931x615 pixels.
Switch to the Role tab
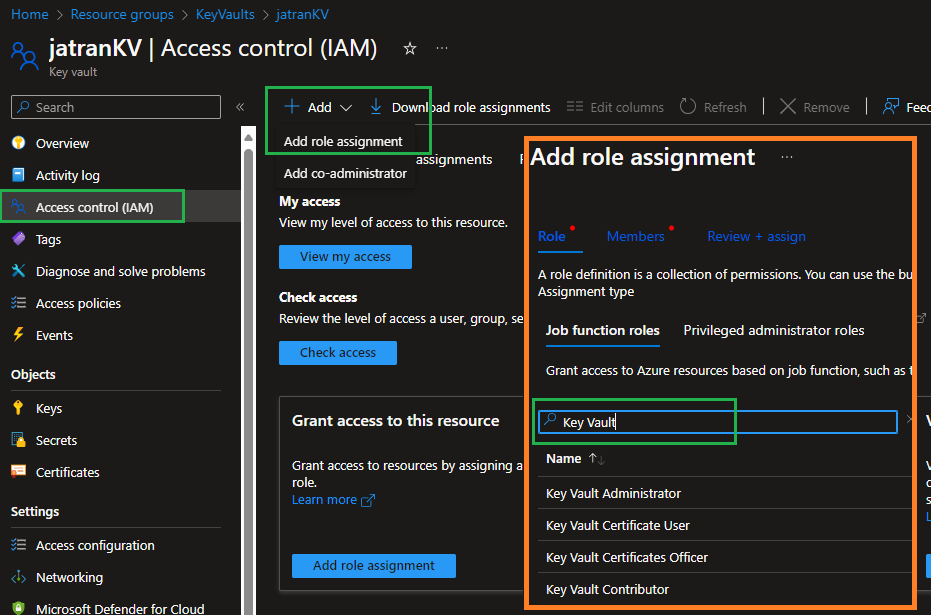(552, 236)
